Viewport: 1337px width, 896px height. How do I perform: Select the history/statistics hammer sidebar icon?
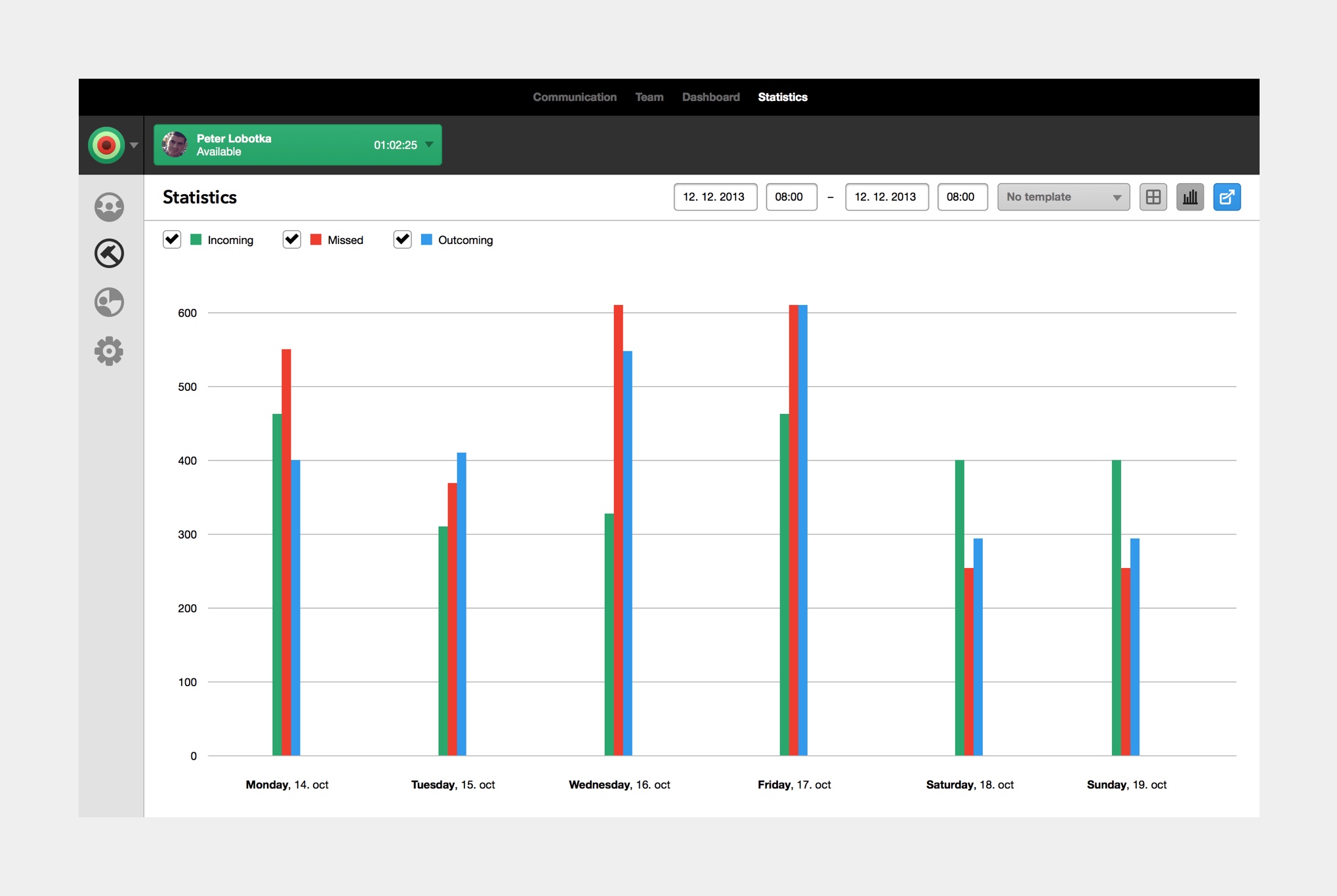pos(109,254)
